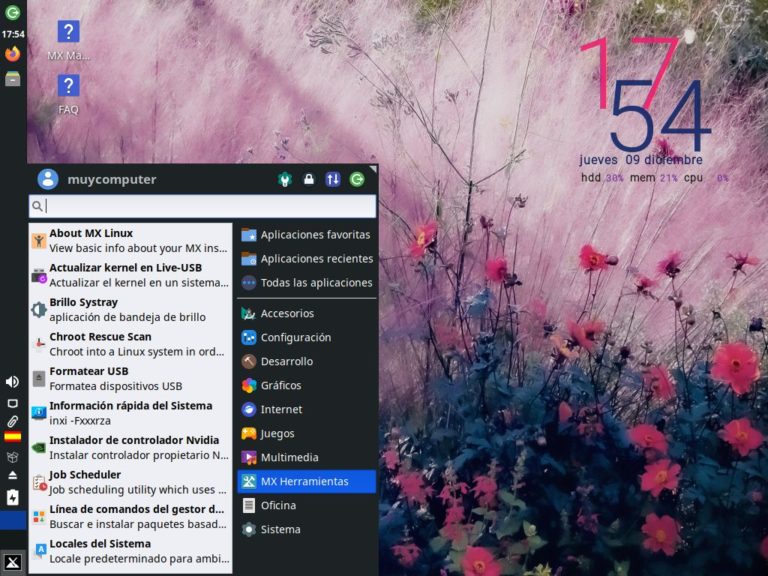The image size is (768, 576).
Task: Launch Formatear USB
Action: [130, 379]
